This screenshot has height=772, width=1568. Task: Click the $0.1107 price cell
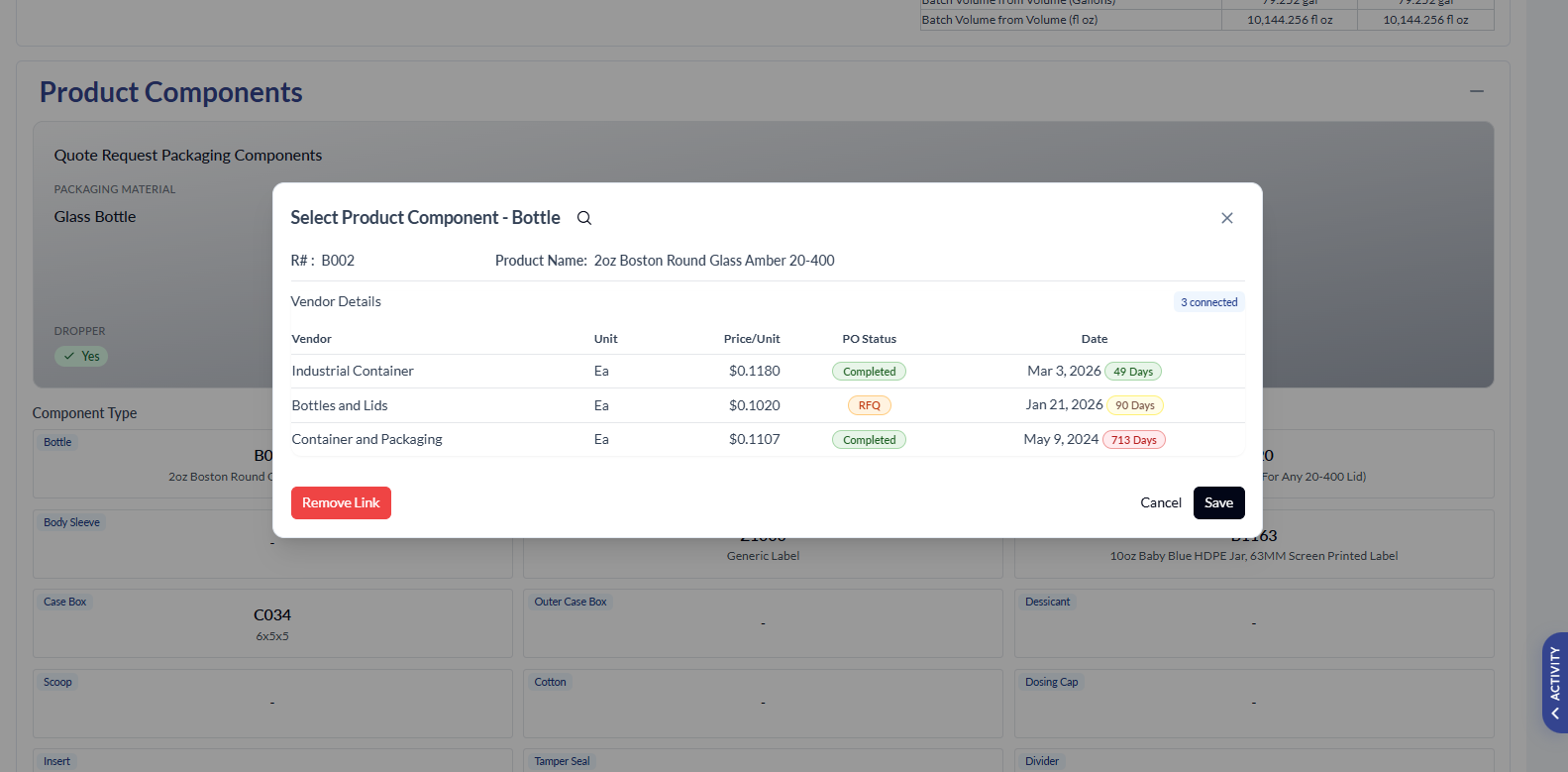[755, 439]
